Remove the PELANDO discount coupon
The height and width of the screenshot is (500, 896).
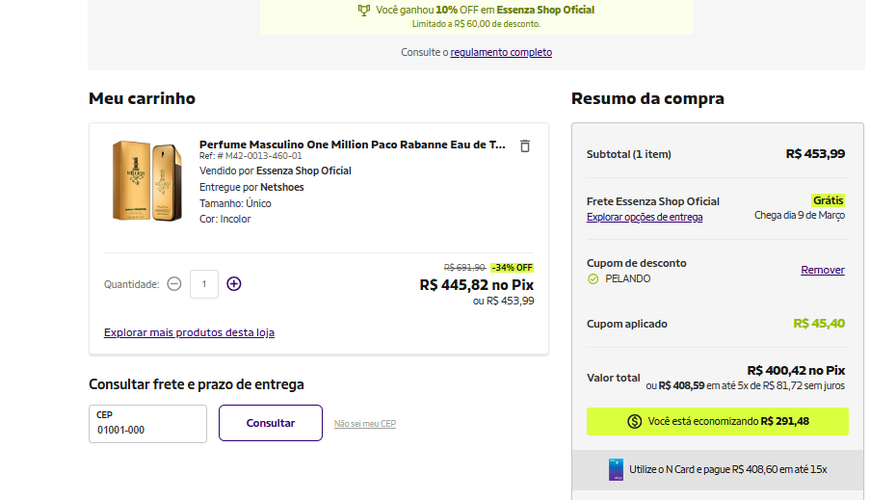click(x=822, y=270)
